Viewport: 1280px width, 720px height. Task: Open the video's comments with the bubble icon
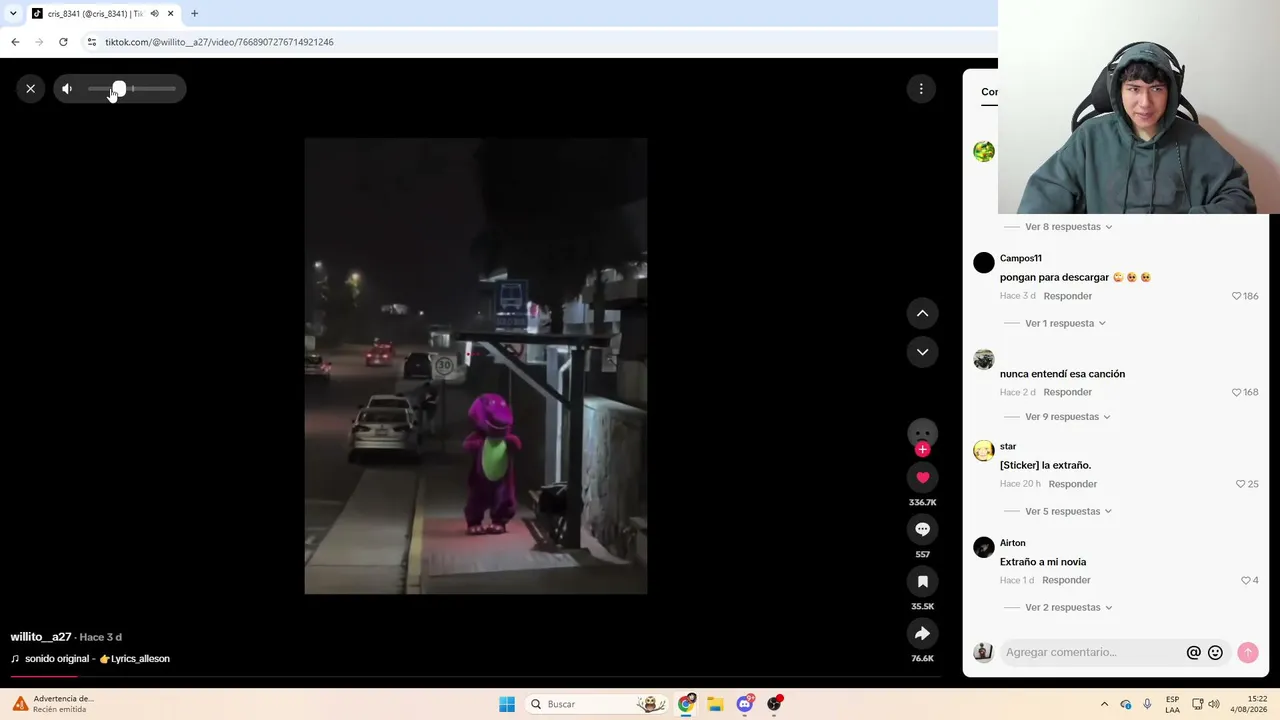tap(922, 530)
